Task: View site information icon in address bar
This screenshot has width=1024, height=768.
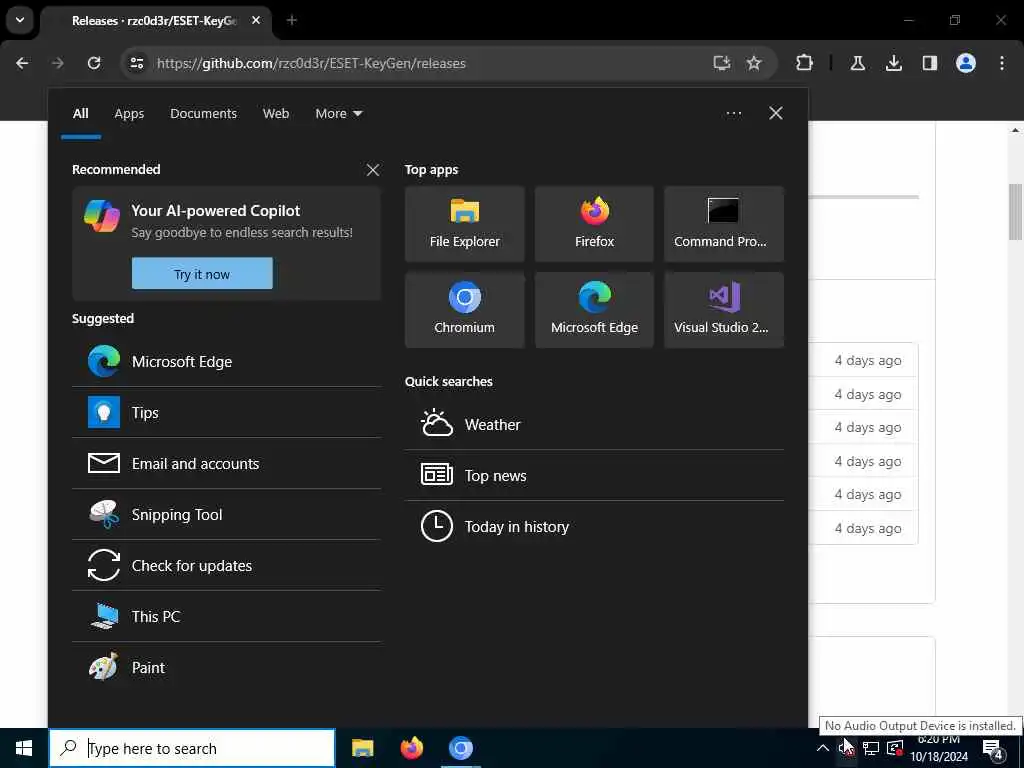Action: tap(136, 63)
